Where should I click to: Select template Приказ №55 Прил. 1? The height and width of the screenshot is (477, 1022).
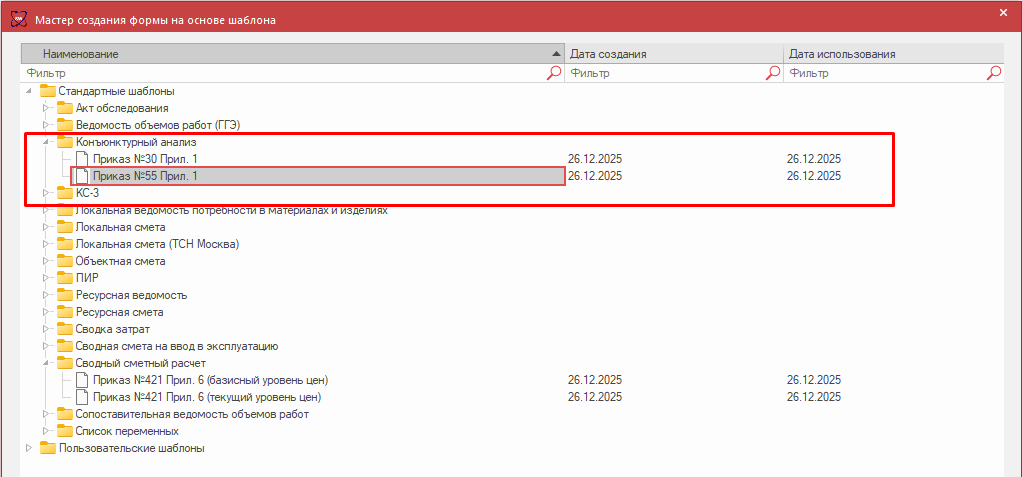click(145, 176)
